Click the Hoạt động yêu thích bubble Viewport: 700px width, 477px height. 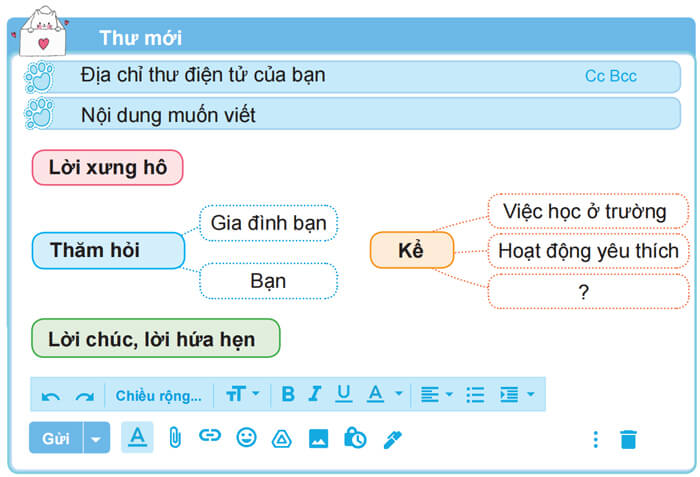(x=588, y=251)
